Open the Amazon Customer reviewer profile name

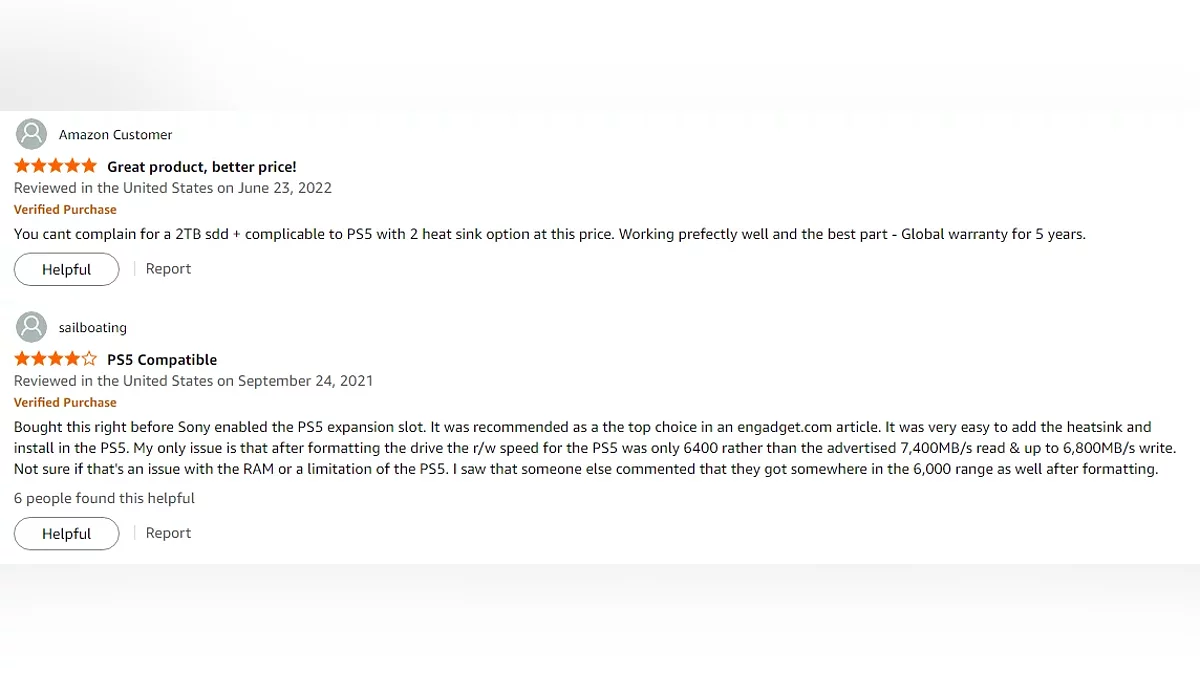coord(115,135)
